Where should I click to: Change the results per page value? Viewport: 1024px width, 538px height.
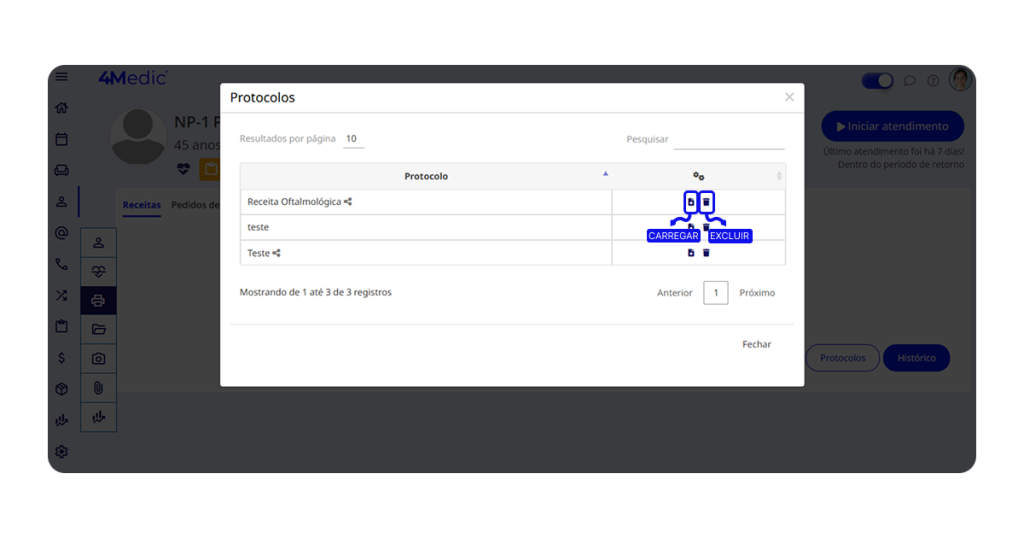coord(352,139)
